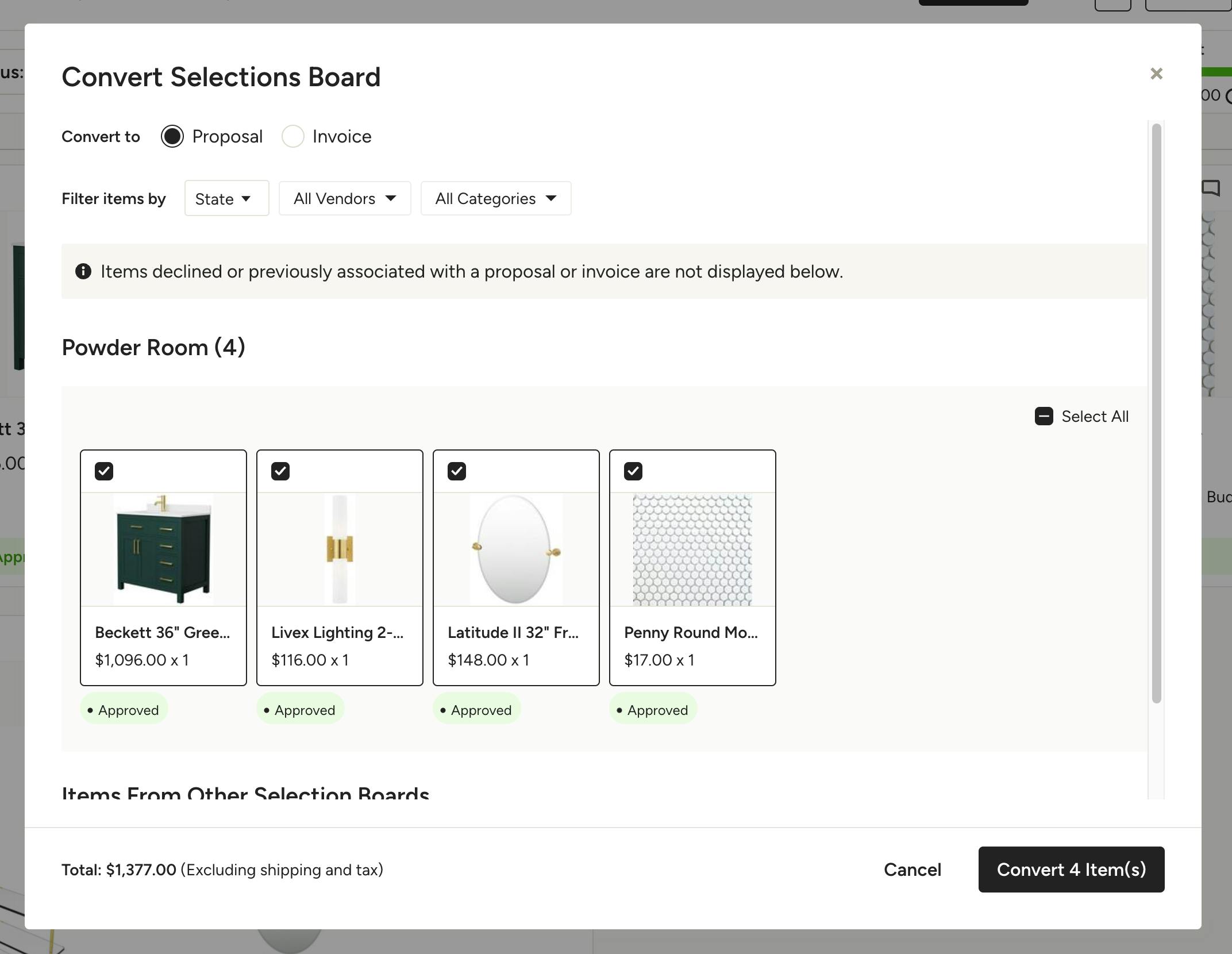
Task: Select the Proposal radio button
Action: pos(172,136)
